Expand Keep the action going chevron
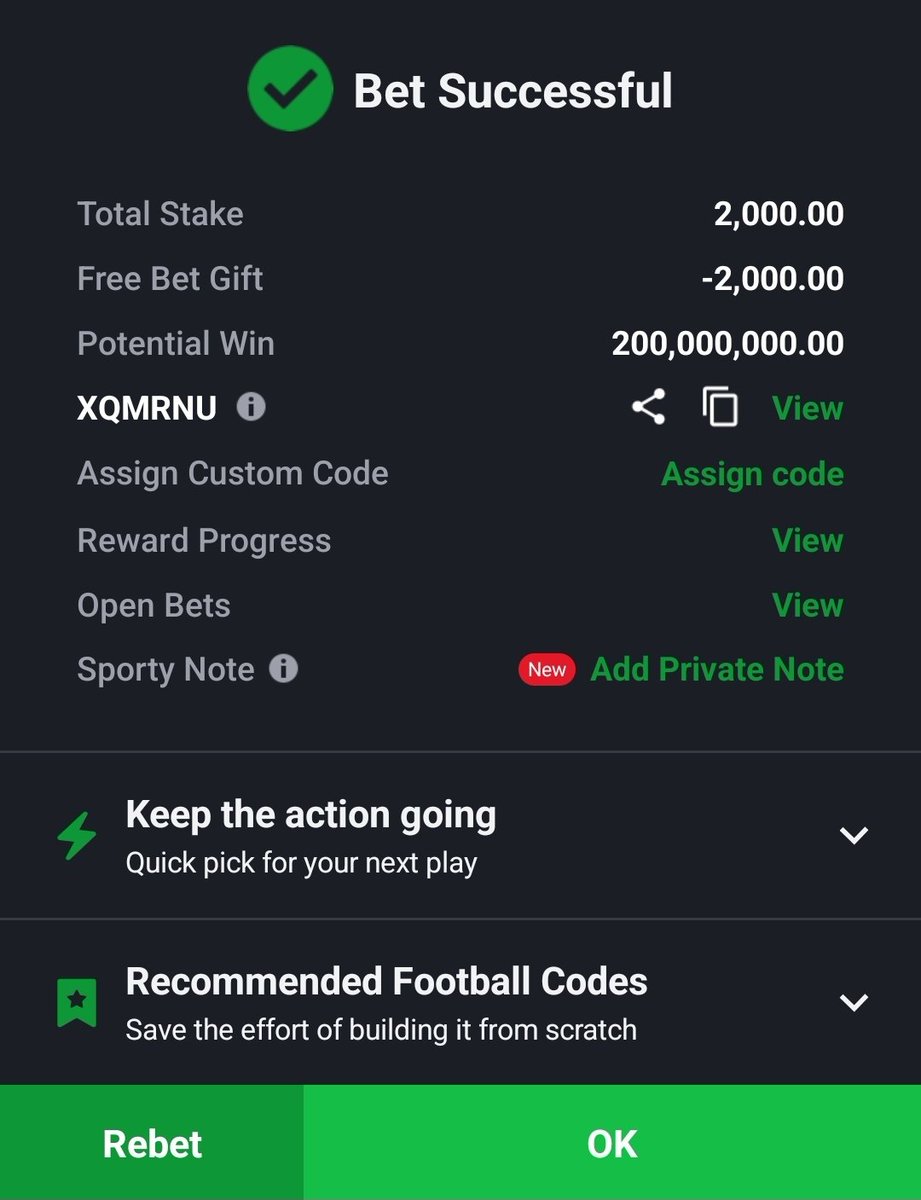This screenshot has height=1200, width=921. [853, 835]
